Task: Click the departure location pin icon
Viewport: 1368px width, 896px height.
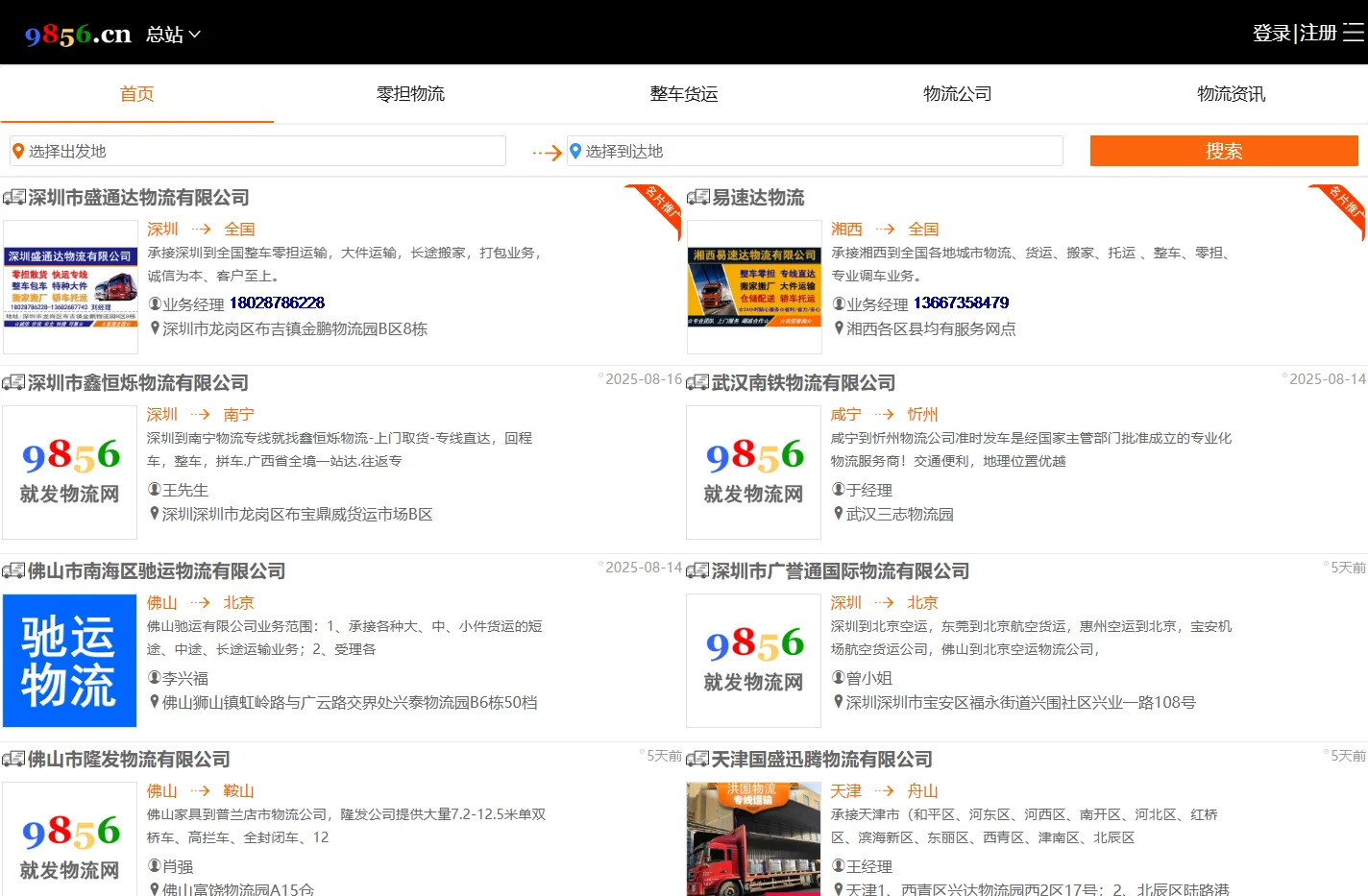Action: [18, 151]
